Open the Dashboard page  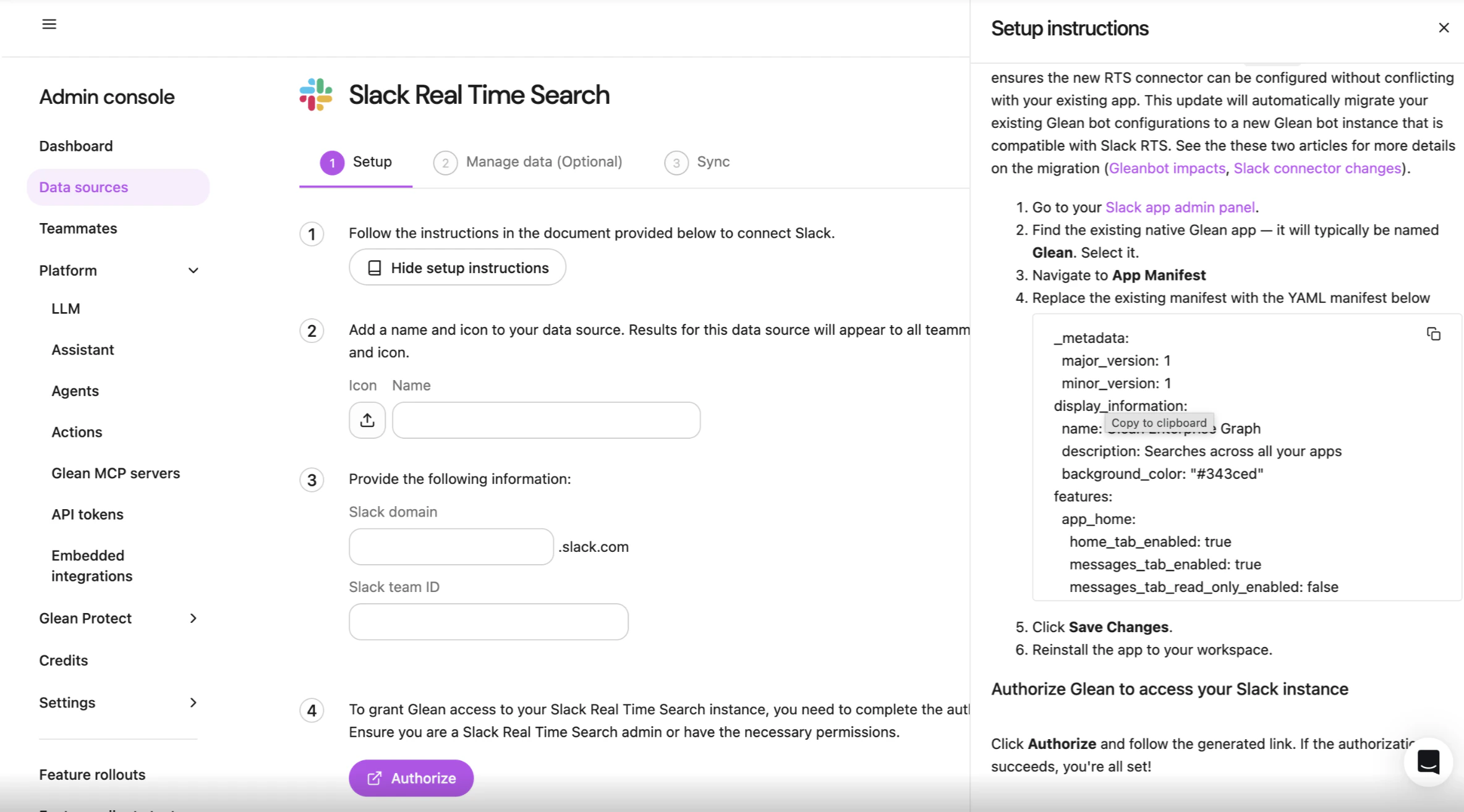tap(76, 146)
